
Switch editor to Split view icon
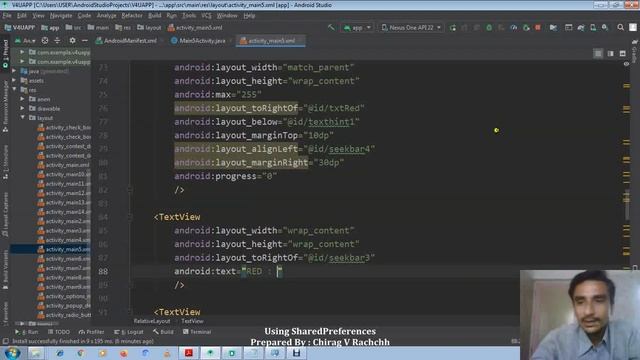point(611,53)
